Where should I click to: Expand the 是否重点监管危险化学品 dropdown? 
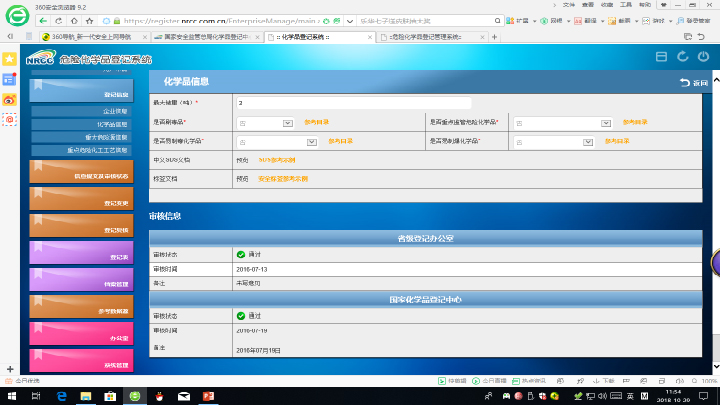pyautogui.click(x=562, y=122)
